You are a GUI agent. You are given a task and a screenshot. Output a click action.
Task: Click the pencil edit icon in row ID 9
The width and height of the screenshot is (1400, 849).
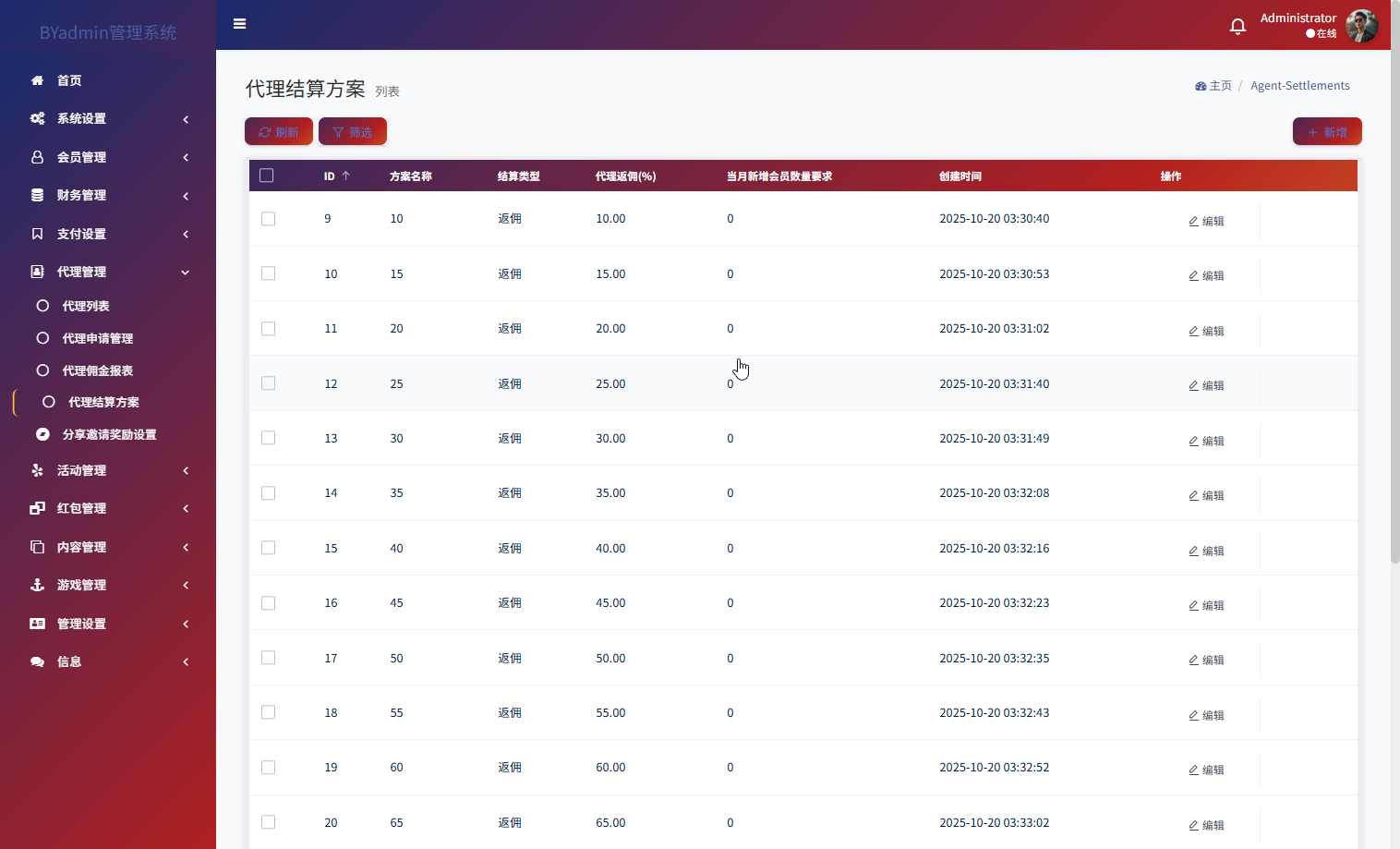(1193, 221)
